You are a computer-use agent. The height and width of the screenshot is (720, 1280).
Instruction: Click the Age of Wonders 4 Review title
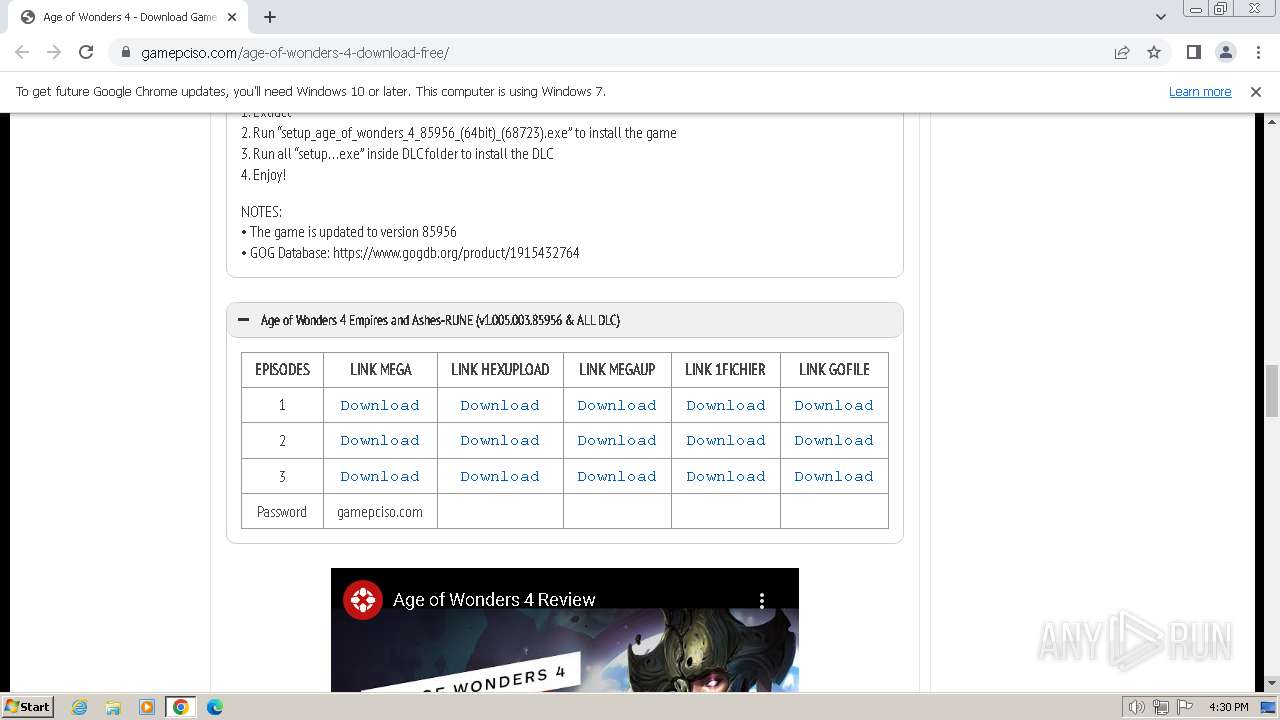(494, 600)
